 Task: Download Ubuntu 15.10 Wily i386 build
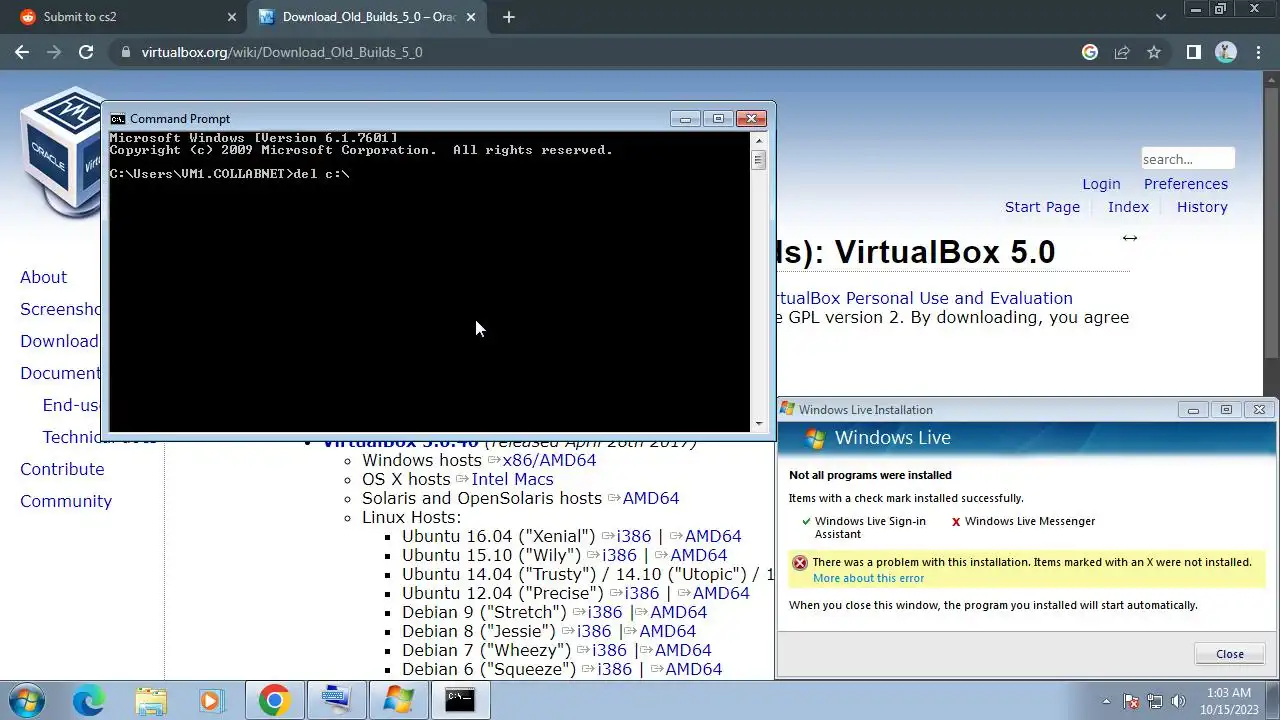coord(619,555)
